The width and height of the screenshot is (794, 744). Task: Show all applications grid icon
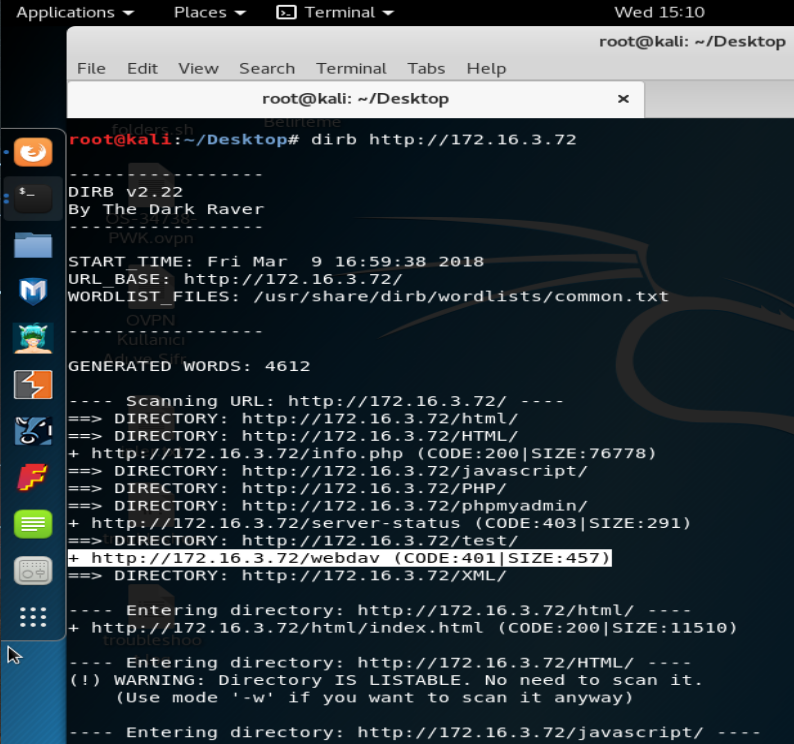pos(33,617)
